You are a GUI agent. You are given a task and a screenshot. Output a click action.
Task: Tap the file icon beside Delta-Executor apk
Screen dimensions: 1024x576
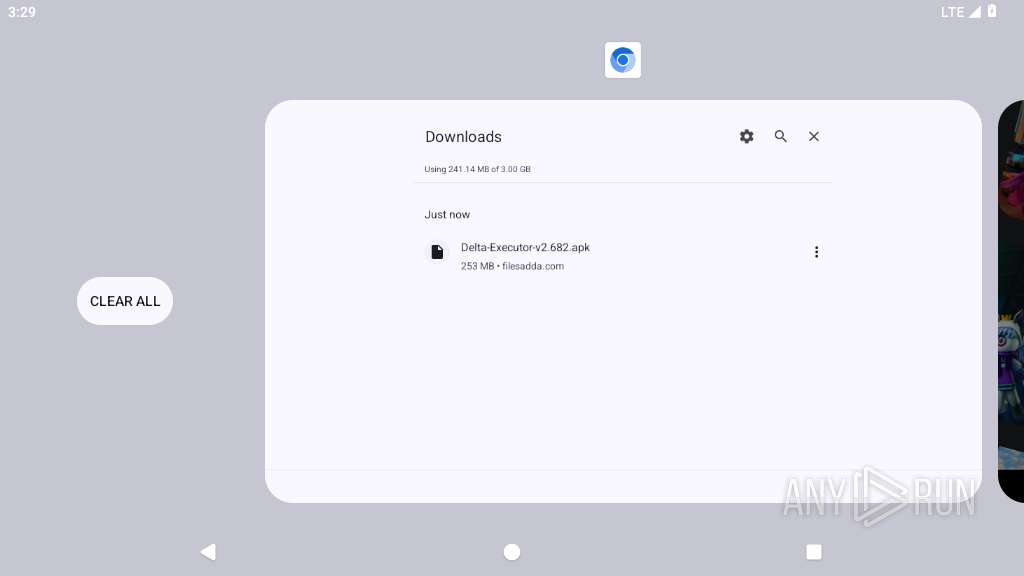coord(438,252)
